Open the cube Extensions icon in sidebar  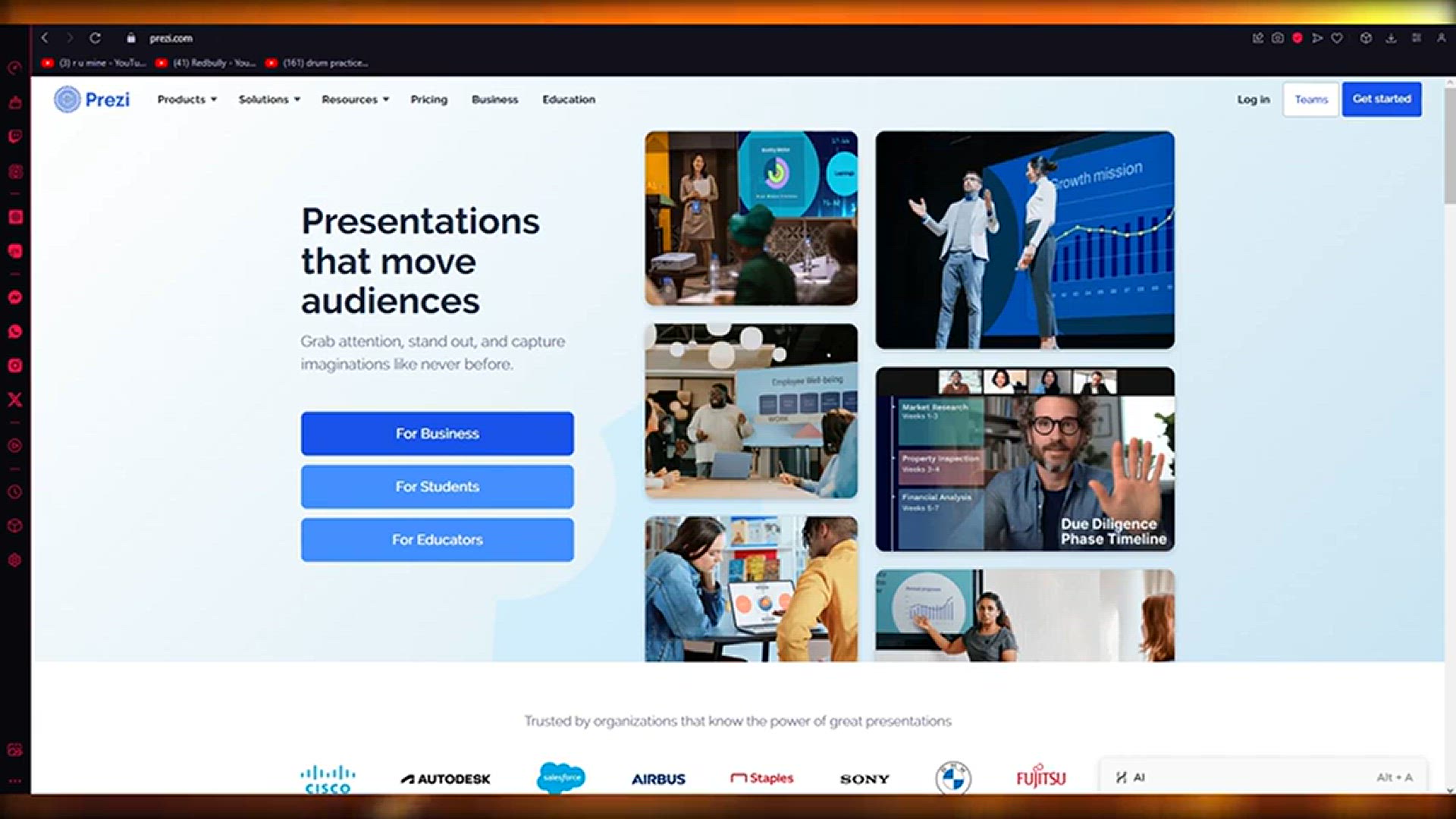pyautogui.click(x=14, y=526)
